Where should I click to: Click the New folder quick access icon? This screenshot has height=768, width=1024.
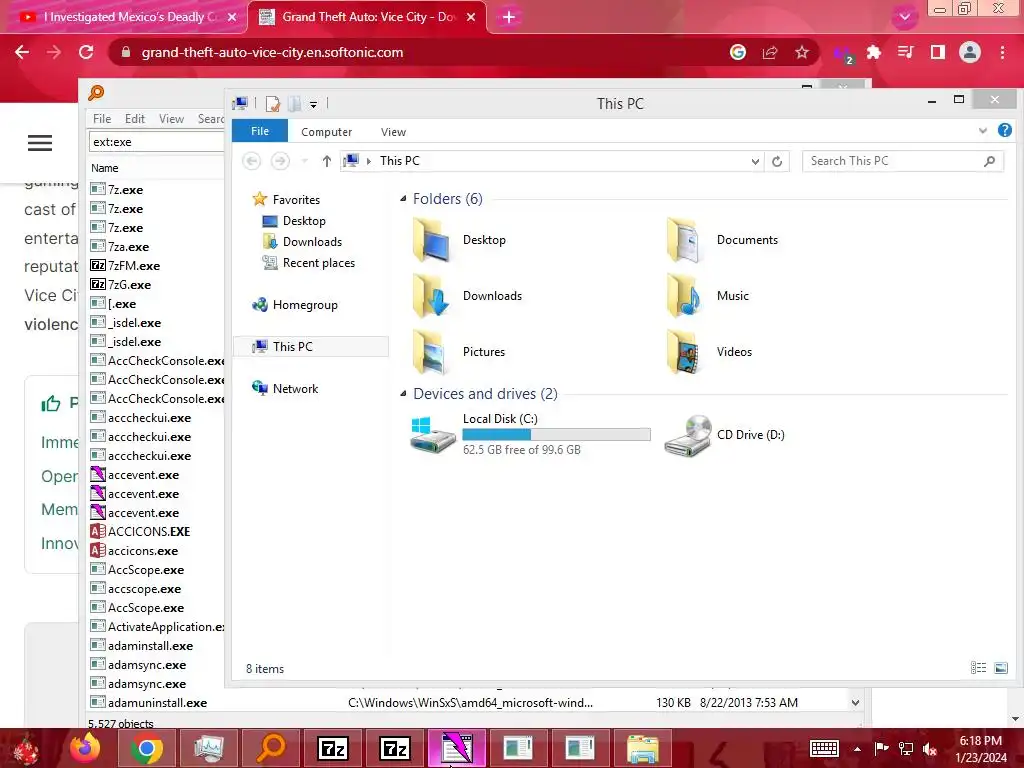click(295, 104)
